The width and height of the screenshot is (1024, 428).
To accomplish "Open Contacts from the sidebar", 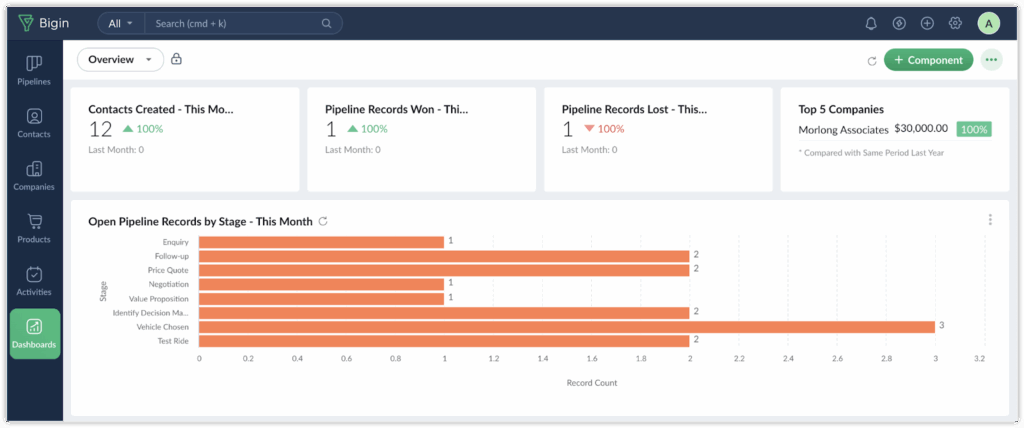I will point(34,123).
